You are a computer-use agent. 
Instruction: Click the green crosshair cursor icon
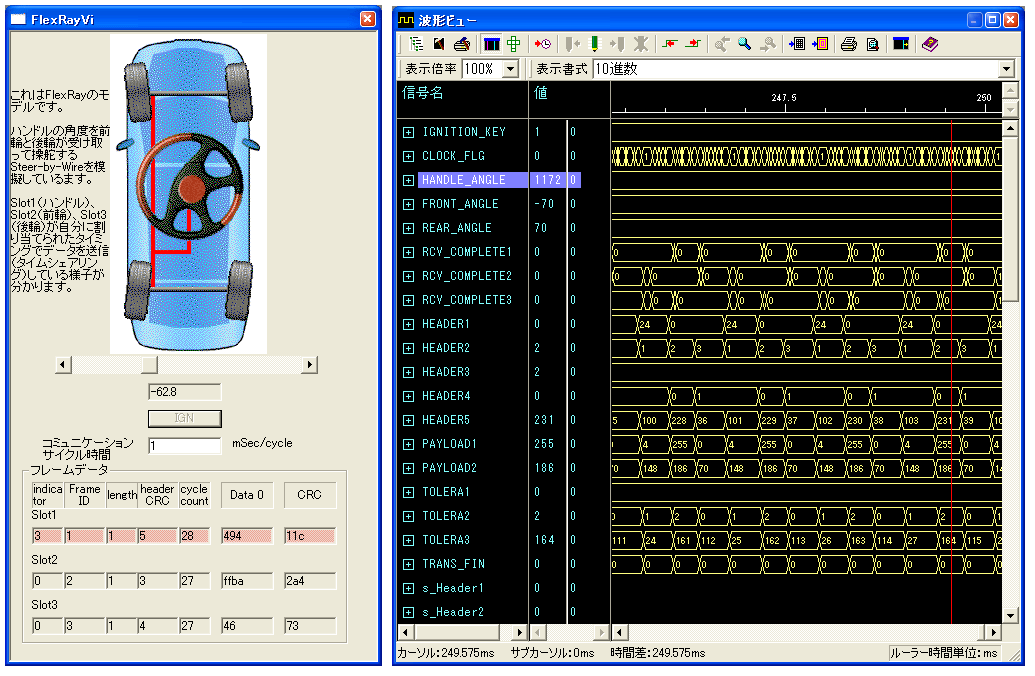(514, 44)
